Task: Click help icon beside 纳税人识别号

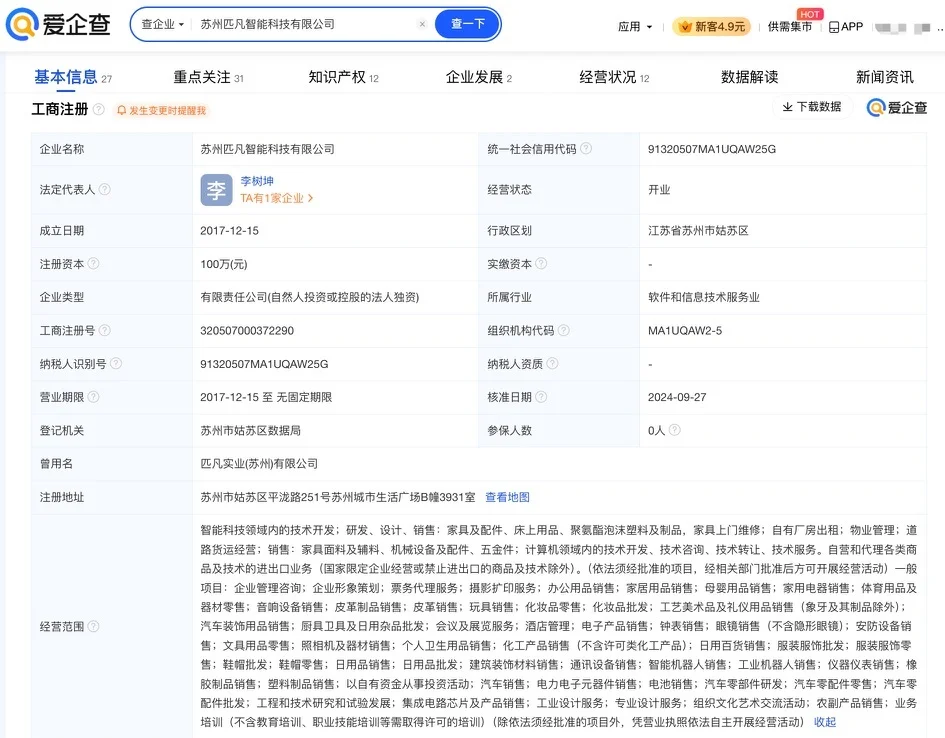Action: point(116,363)
